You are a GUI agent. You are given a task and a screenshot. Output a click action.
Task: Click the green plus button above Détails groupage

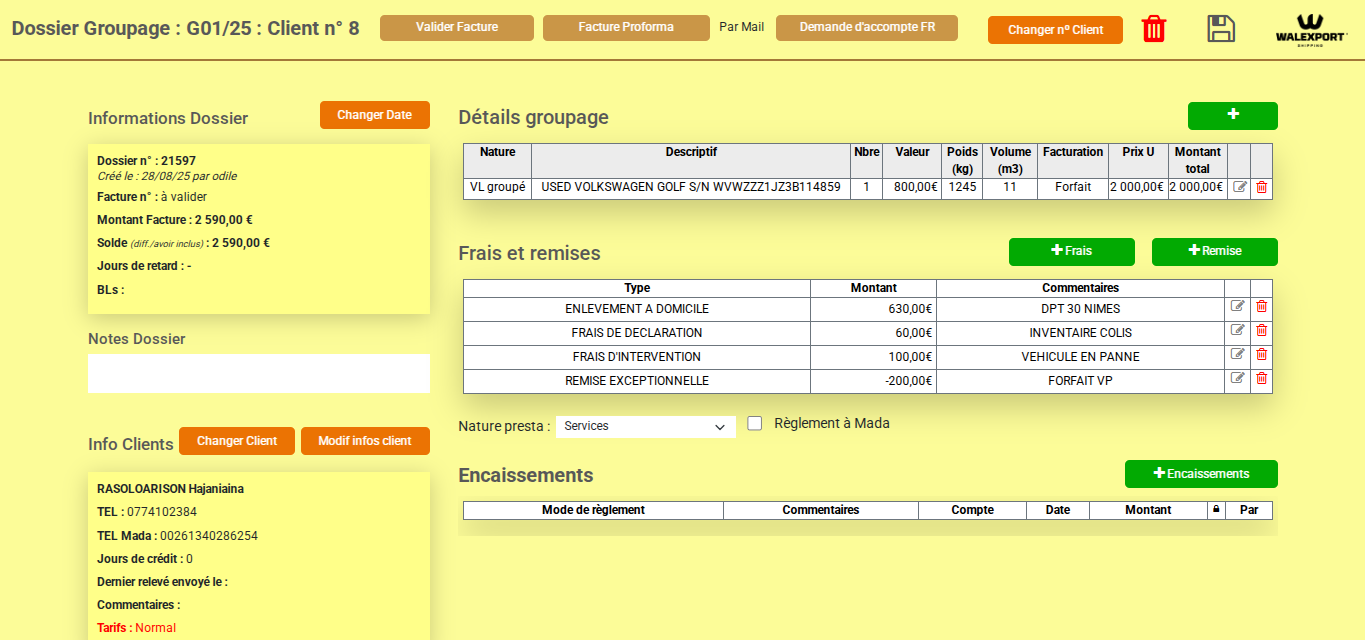click(1232, 115)
